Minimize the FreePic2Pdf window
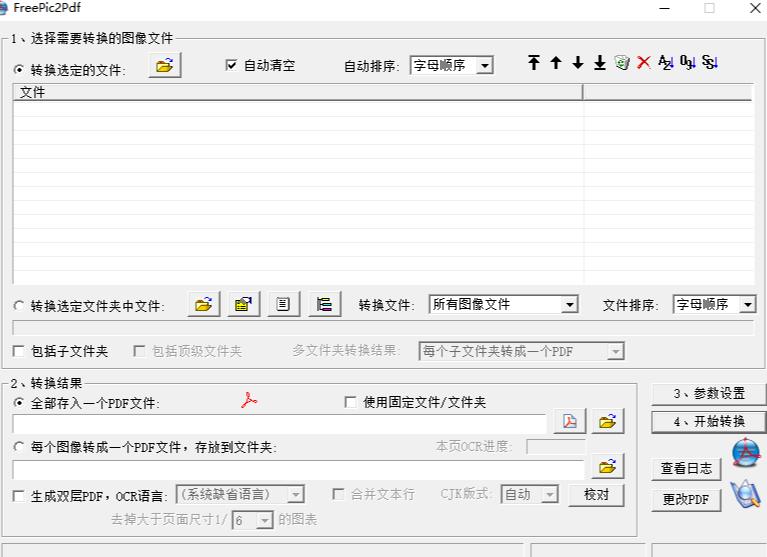Viewport: 767px width, 557px height. pyautogui.click(x=664, y=8)
